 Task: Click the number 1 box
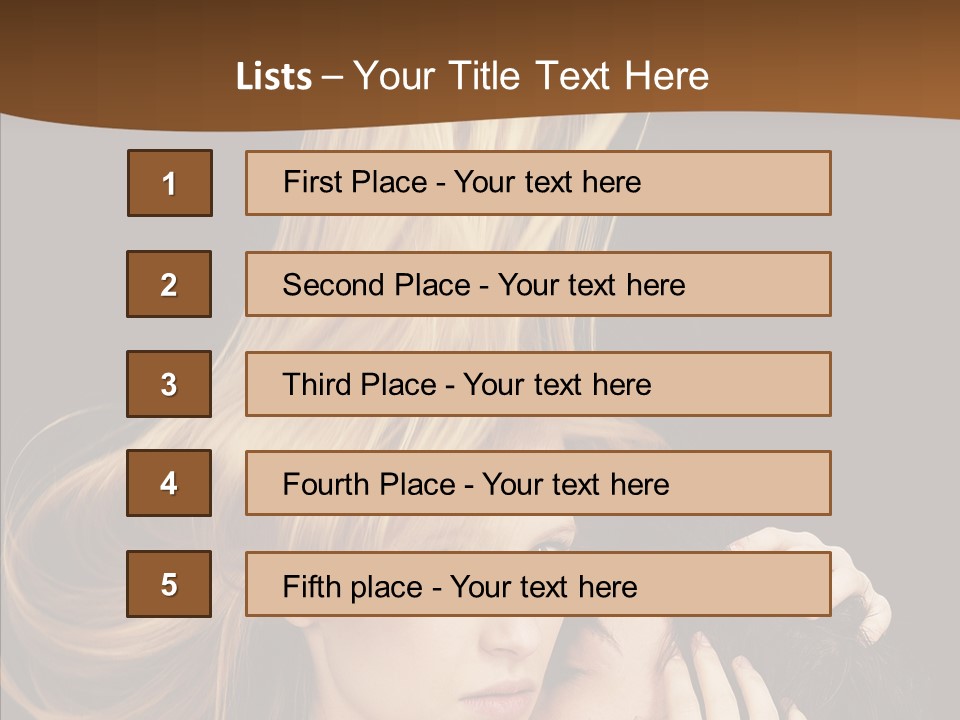tap(170, 183)
